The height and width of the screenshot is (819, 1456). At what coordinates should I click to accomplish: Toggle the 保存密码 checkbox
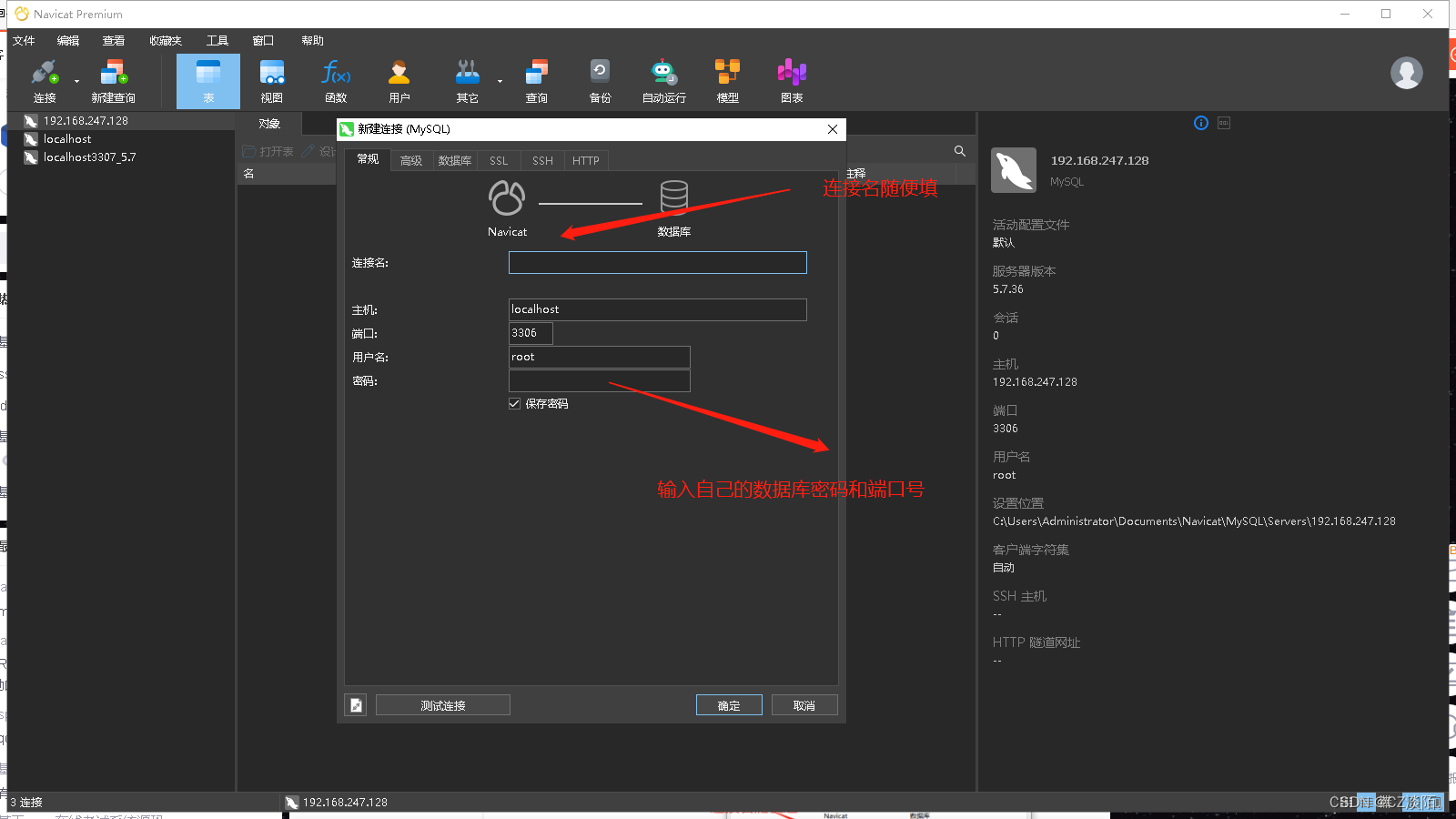pos(514,404)
